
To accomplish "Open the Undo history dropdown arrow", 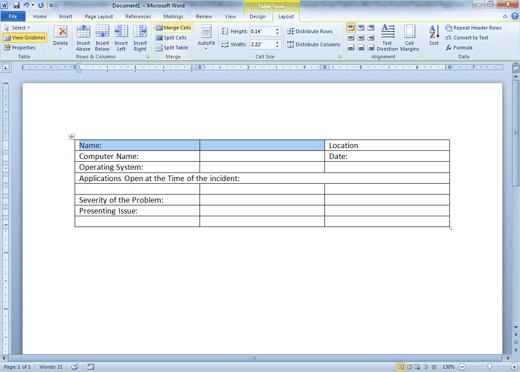I will click(33, 5).
